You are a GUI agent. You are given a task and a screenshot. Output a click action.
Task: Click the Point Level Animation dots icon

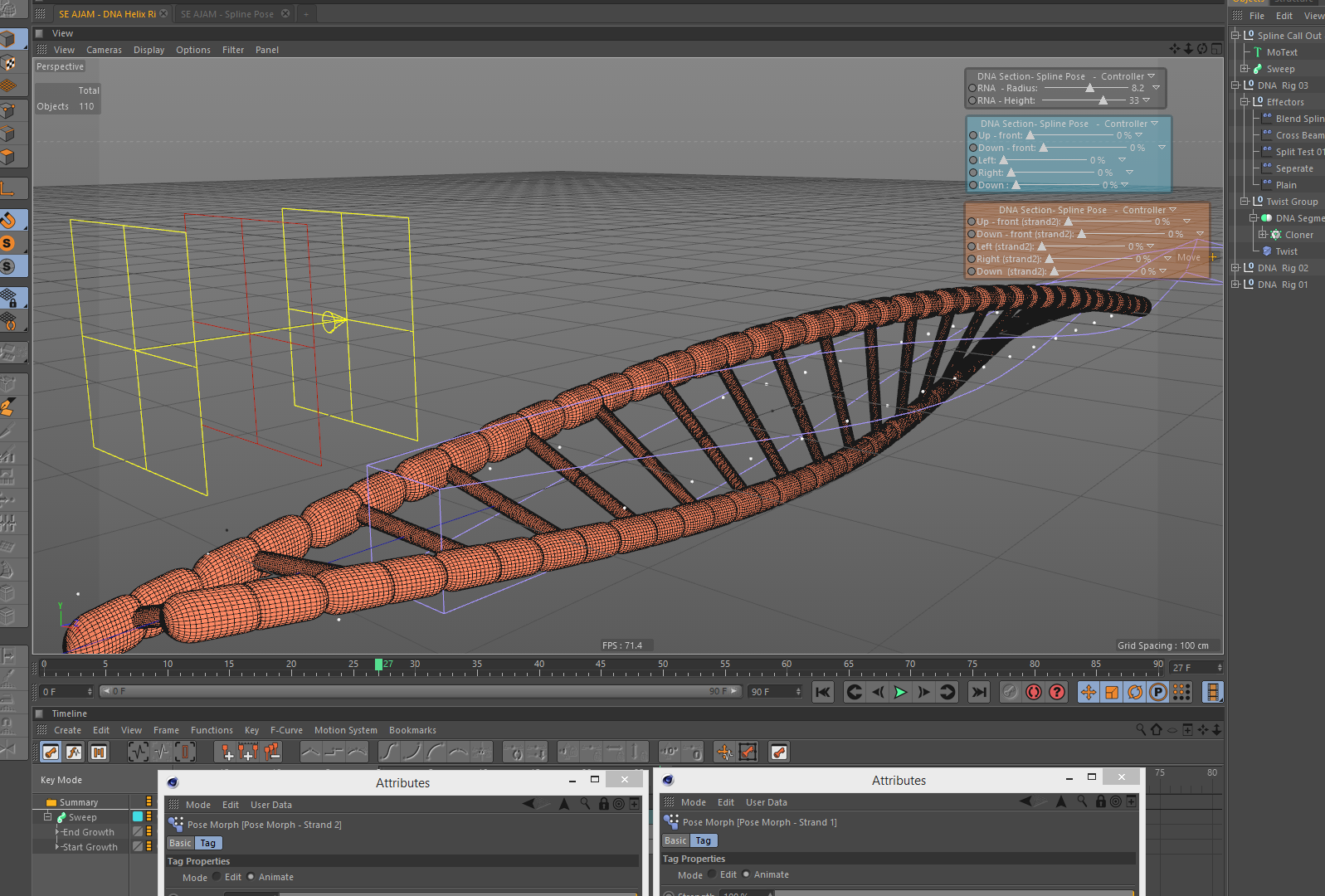pos(1181,692)
